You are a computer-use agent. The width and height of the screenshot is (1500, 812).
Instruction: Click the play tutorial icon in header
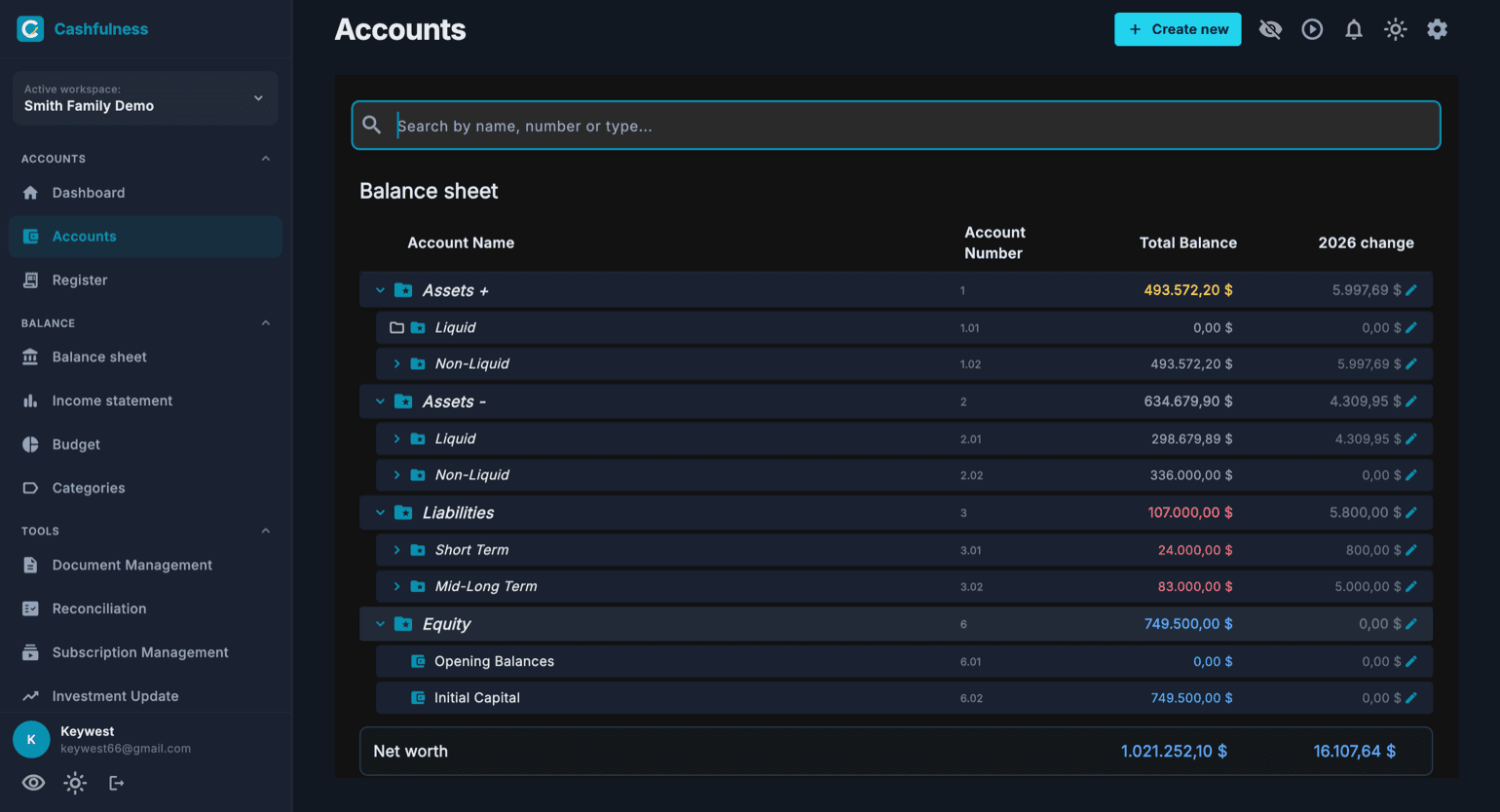coord(1312,29)
